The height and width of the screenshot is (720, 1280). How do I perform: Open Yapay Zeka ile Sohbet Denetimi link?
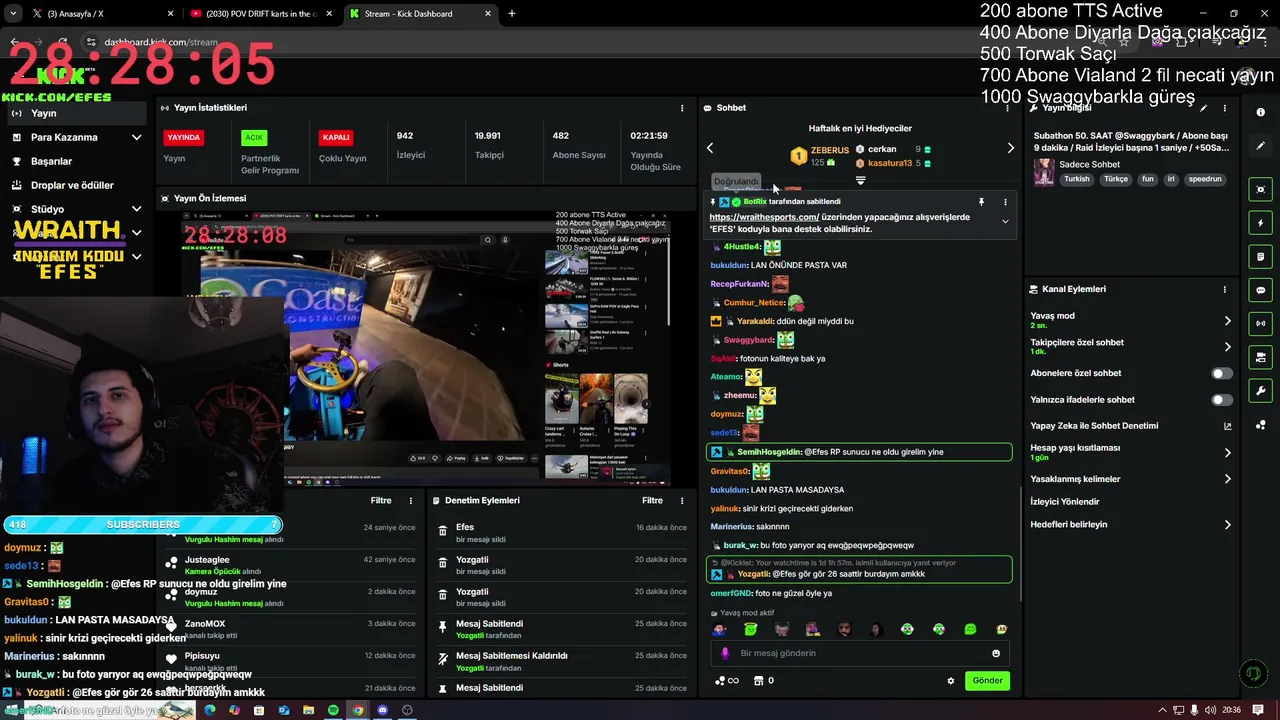(x=1131, y=426)
